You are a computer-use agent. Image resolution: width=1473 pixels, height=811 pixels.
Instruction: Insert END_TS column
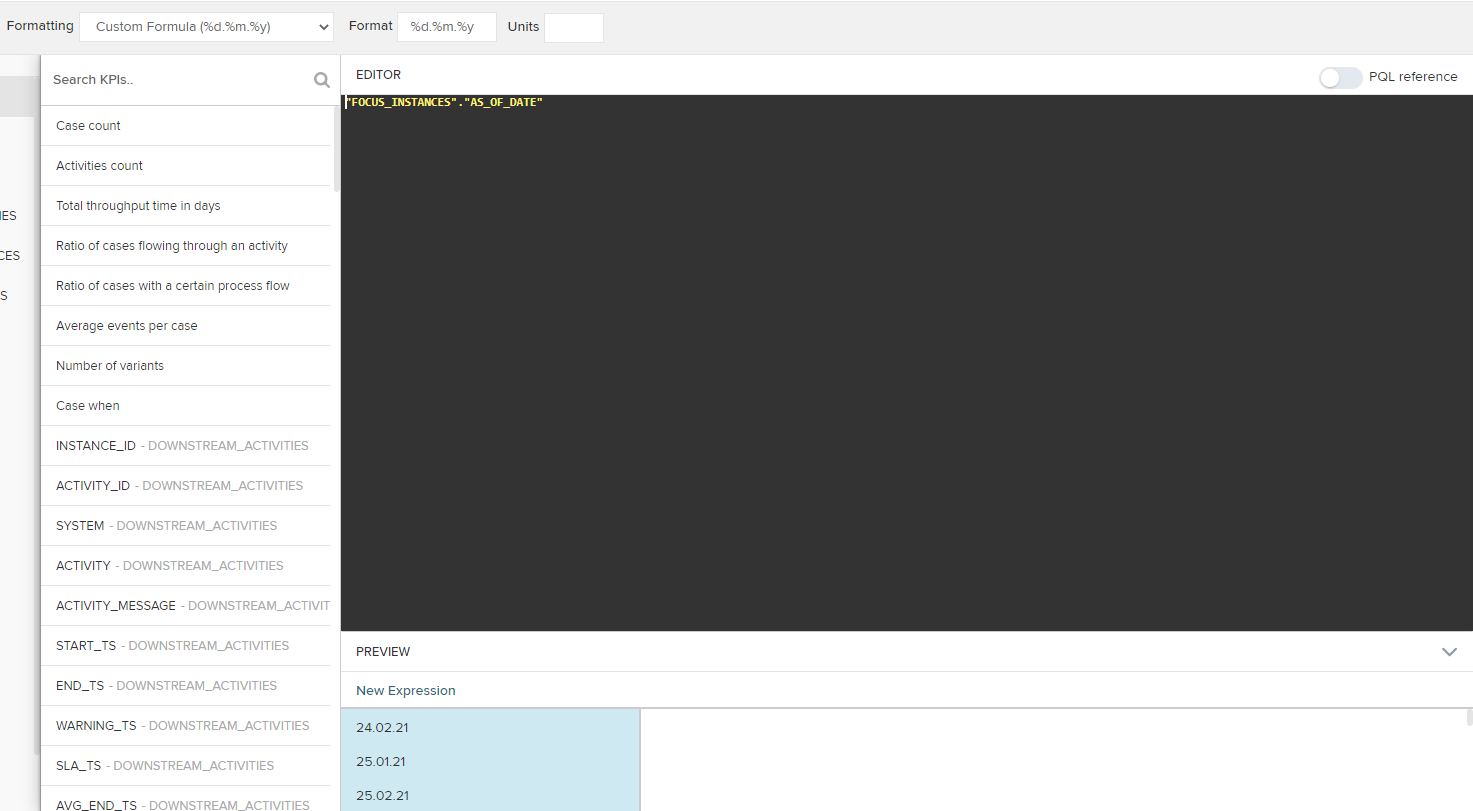pyautogui.click(x=185, y=686)
